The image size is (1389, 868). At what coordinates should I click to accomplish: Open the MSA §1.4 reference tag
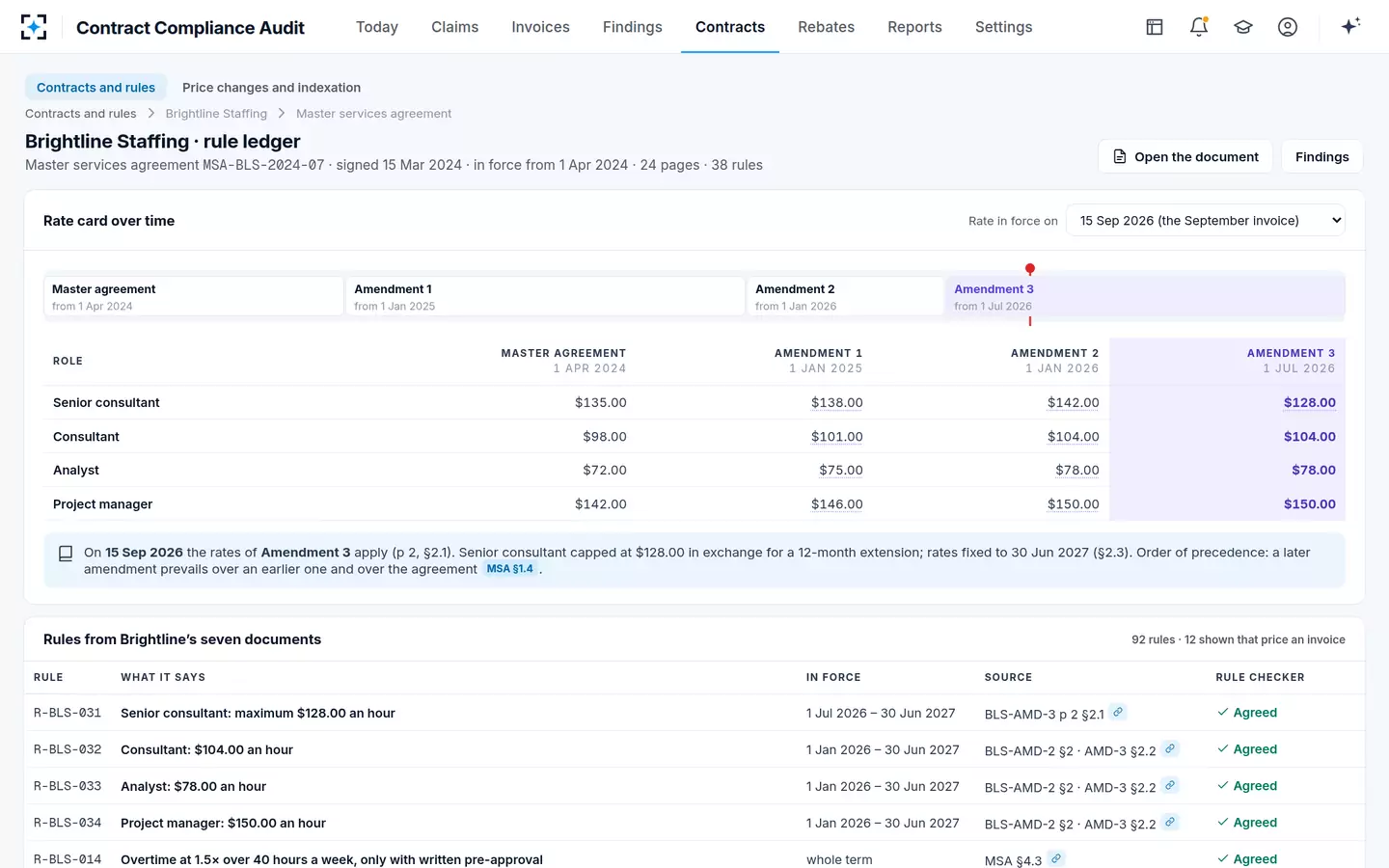tap(509, 569)
